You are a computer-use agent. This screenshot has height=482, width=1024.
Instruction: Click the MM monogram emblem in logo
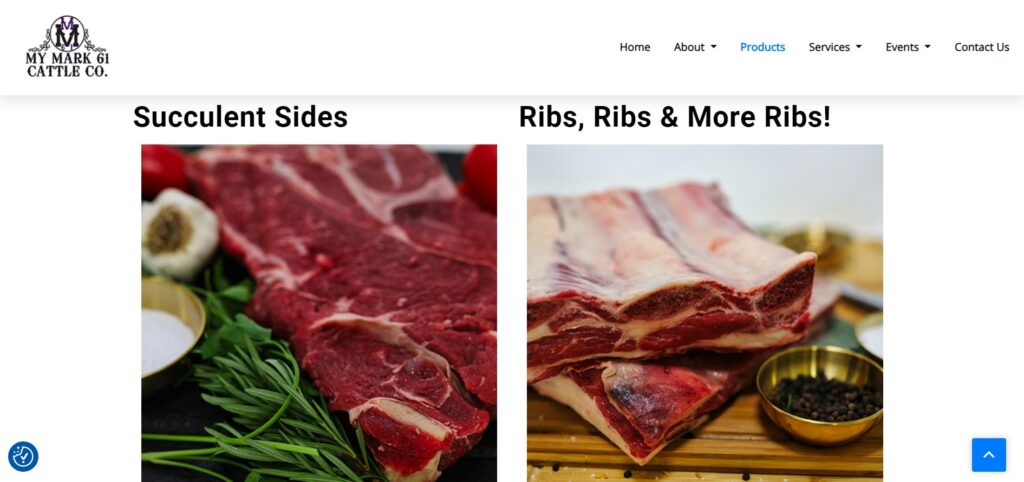(x=67, y=33)
